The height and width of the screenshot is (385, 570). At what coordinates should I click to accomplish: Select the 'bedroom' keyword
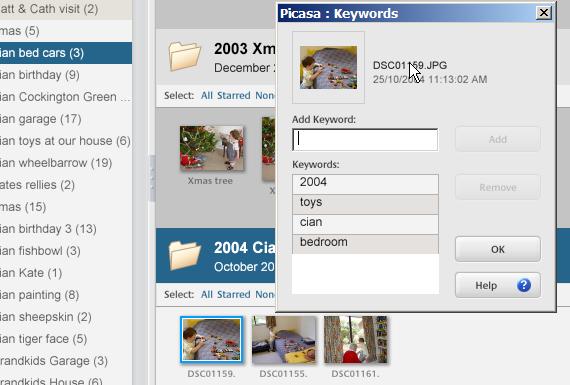[x=365, y=244]
